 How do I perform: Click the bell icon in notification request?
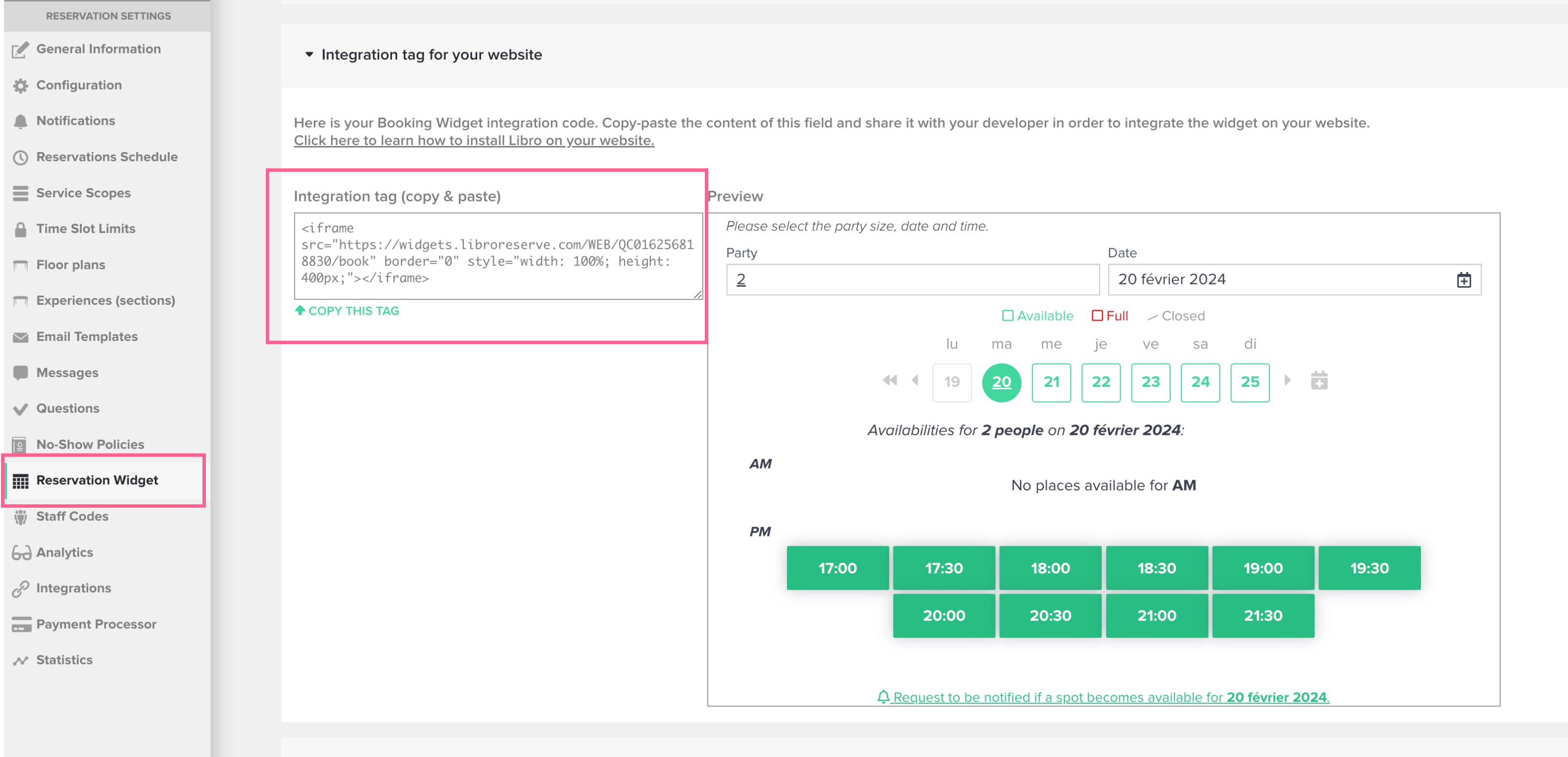coord(883,697)
